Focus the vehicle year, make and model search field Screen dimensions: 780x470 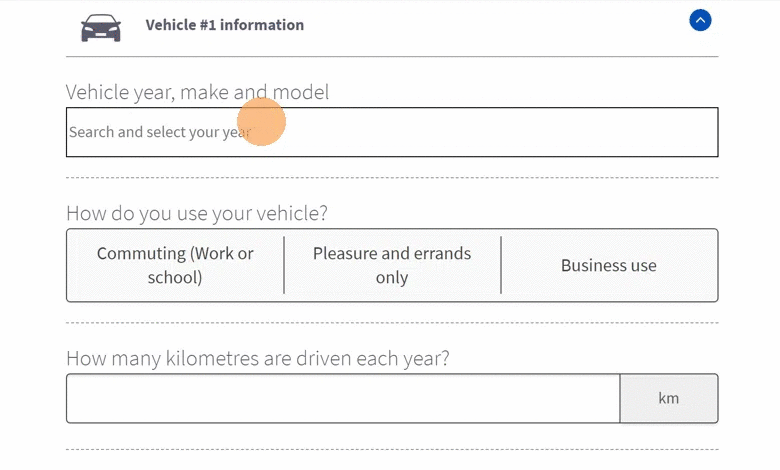(392, 132)
